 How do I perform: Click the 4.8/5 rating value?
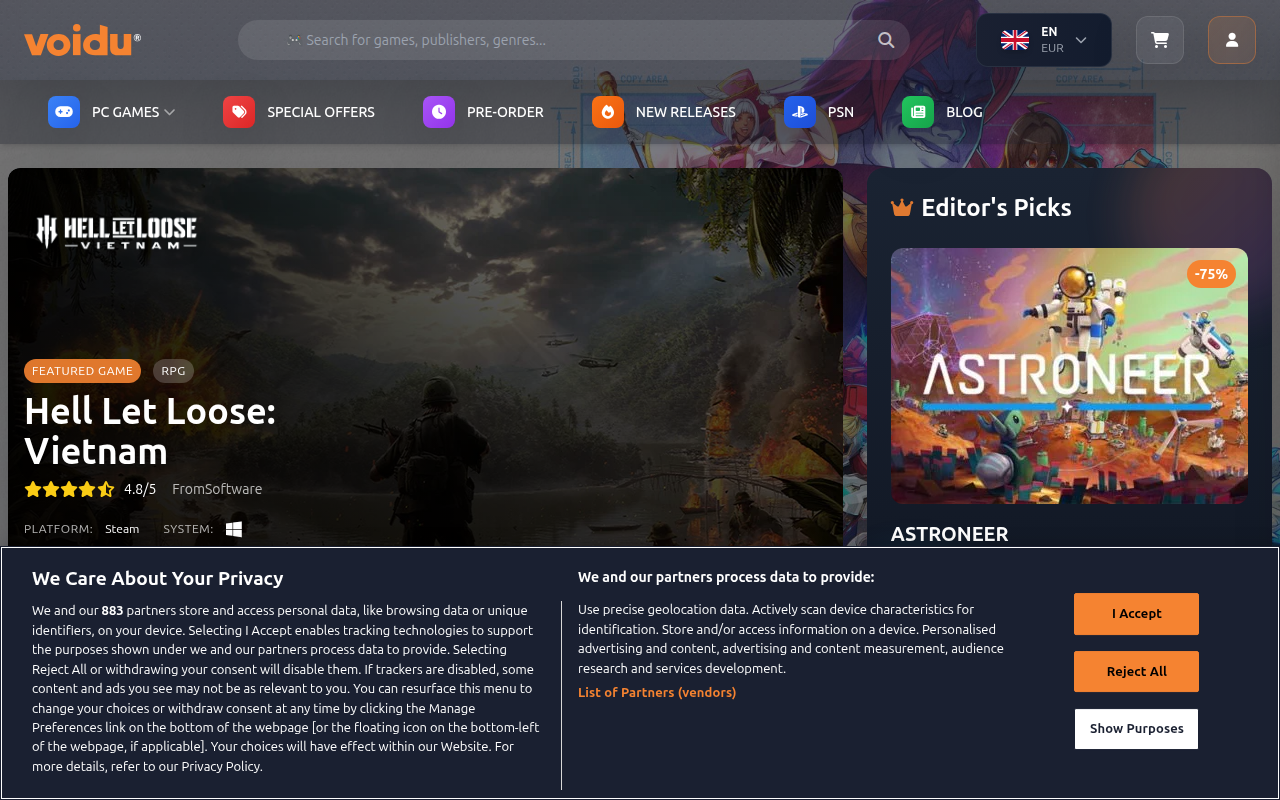(140, 489)
